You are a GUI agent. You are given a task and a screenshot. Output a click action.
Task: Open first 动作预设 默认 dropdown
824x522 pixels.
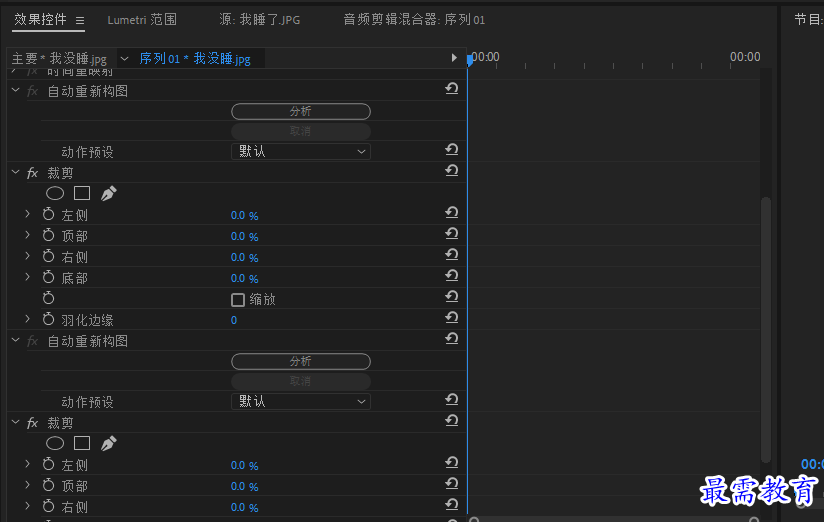click(x=301, y=151)
